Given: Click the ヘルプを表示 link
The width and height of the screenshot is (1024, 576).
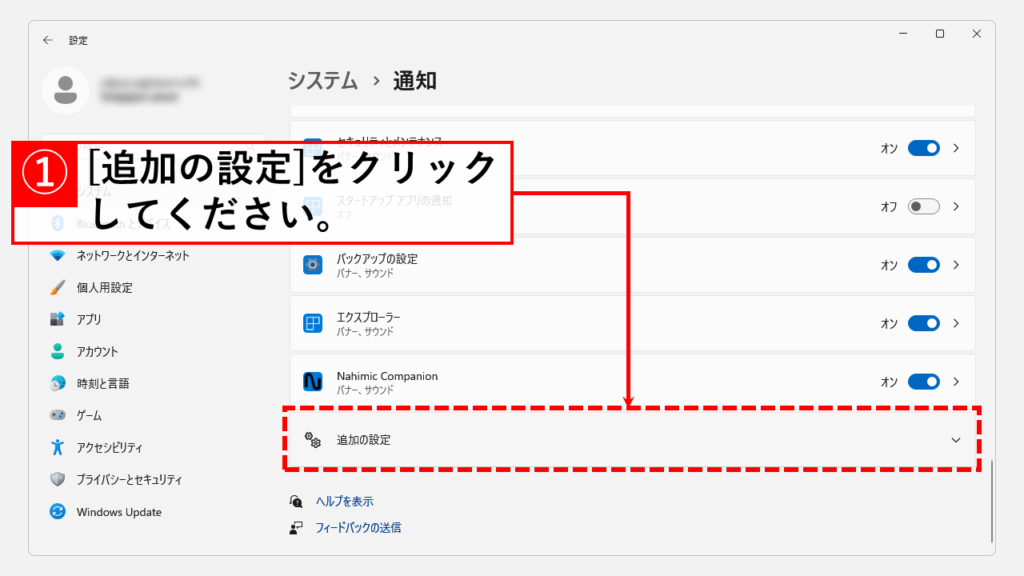Looking at the screenshot, I should tap(344, 501).
